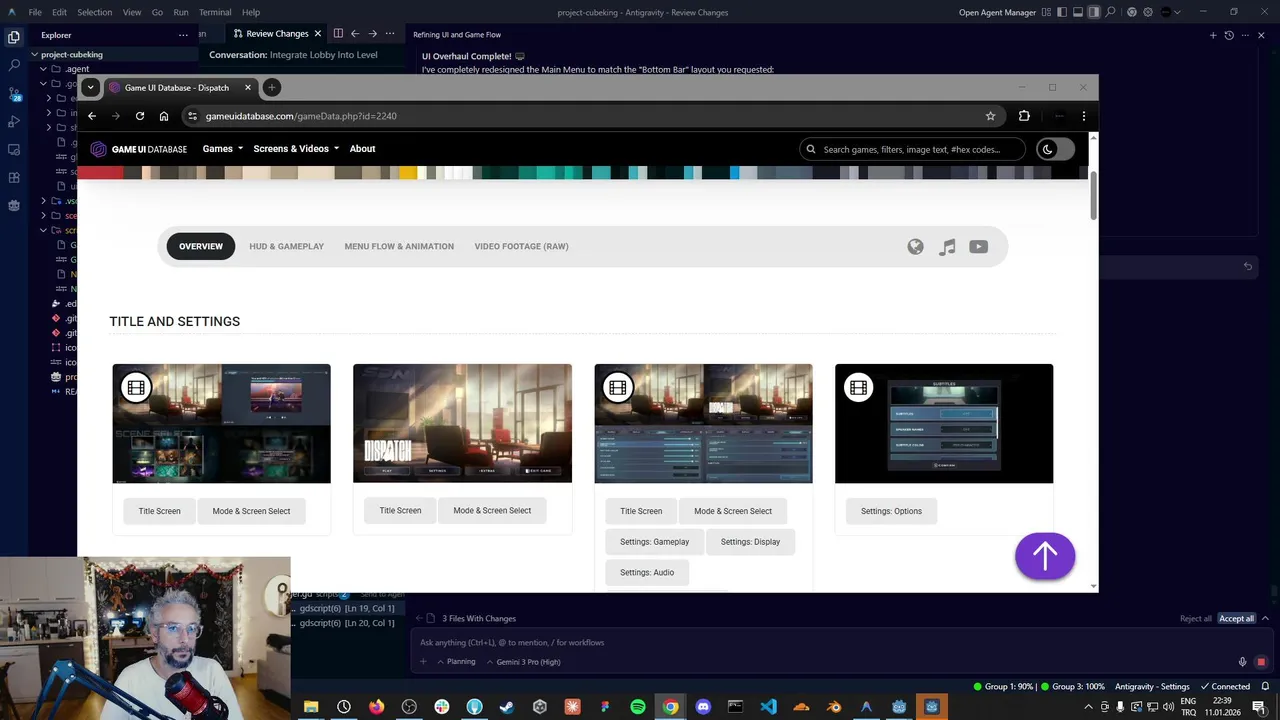The height and width of the screenshot is (720, 1280).
Task: Open Firefox from the taskbar
Action: (x=376, y=707)
